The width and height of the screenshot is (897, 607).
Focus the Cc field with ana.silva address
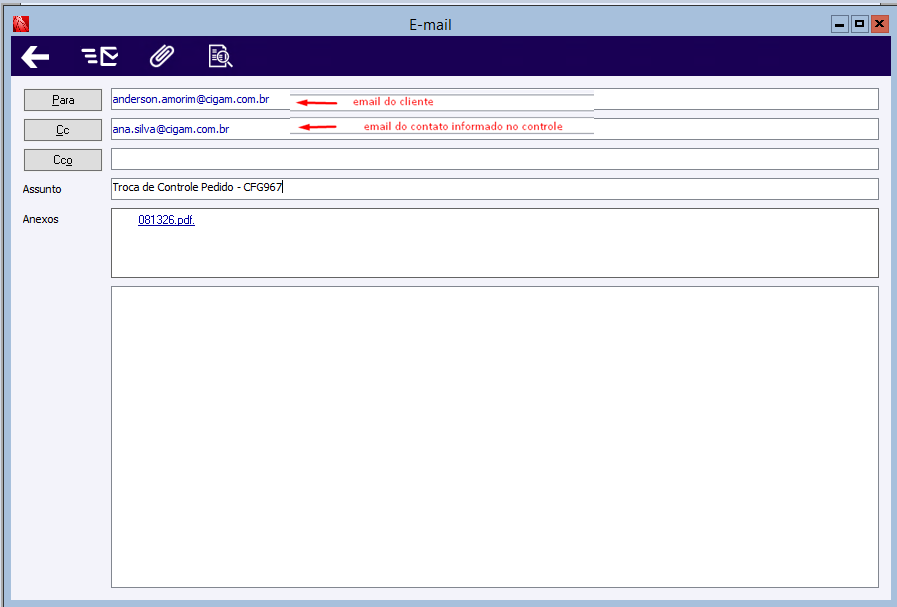coord(495,129)
